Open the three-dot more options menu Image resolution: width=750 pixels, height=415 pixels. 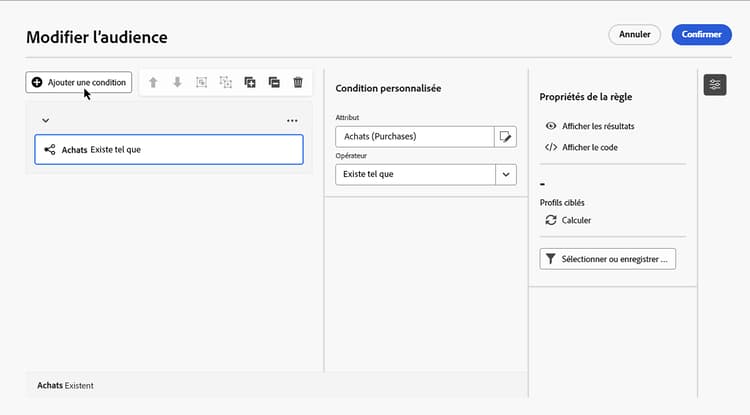pyautogui.click(x=292, y=120)
